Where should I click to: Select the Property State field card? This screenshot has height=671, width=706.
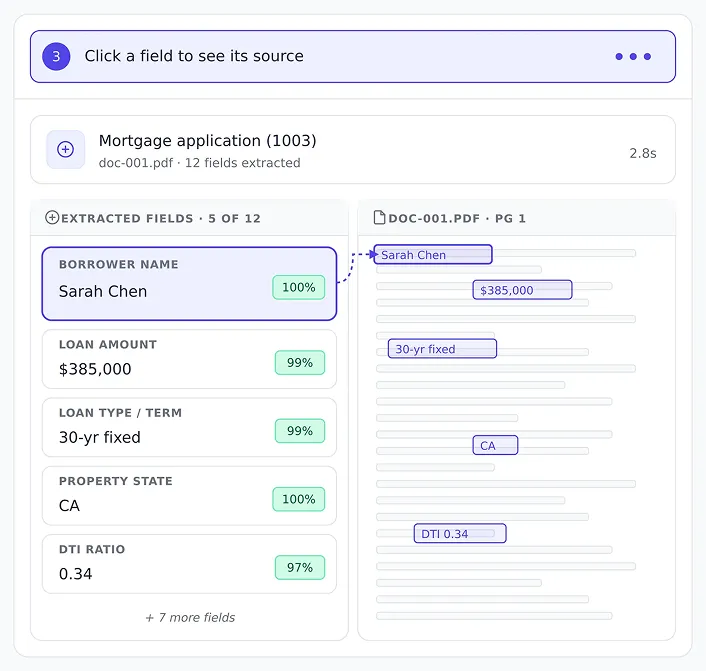(x=189, y=495)
